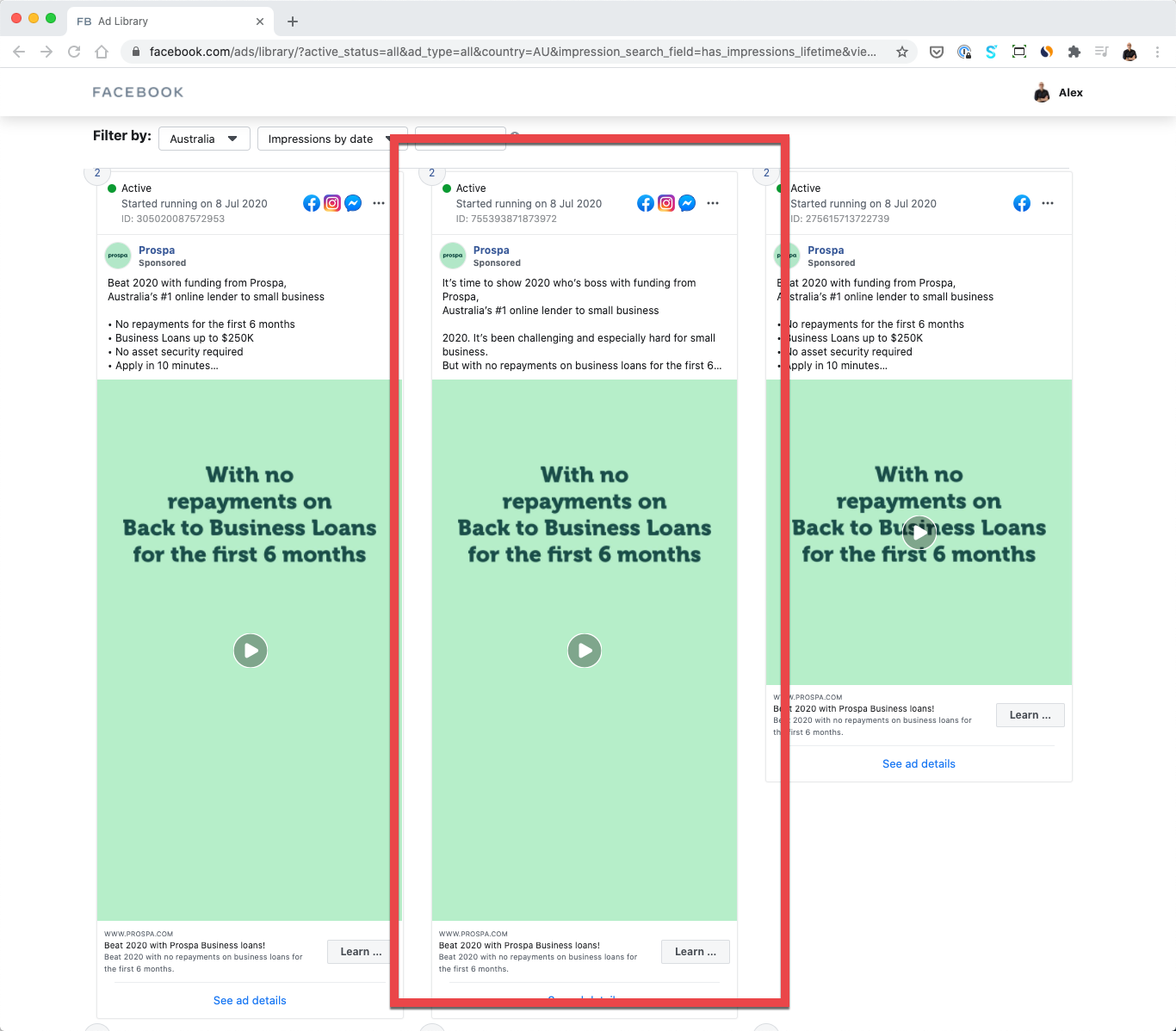The height and width of the screenshot is (1031, 1176).
Task: Click Messenger platform icon on ad ID 305020087572953
Action: coord(353,203)
